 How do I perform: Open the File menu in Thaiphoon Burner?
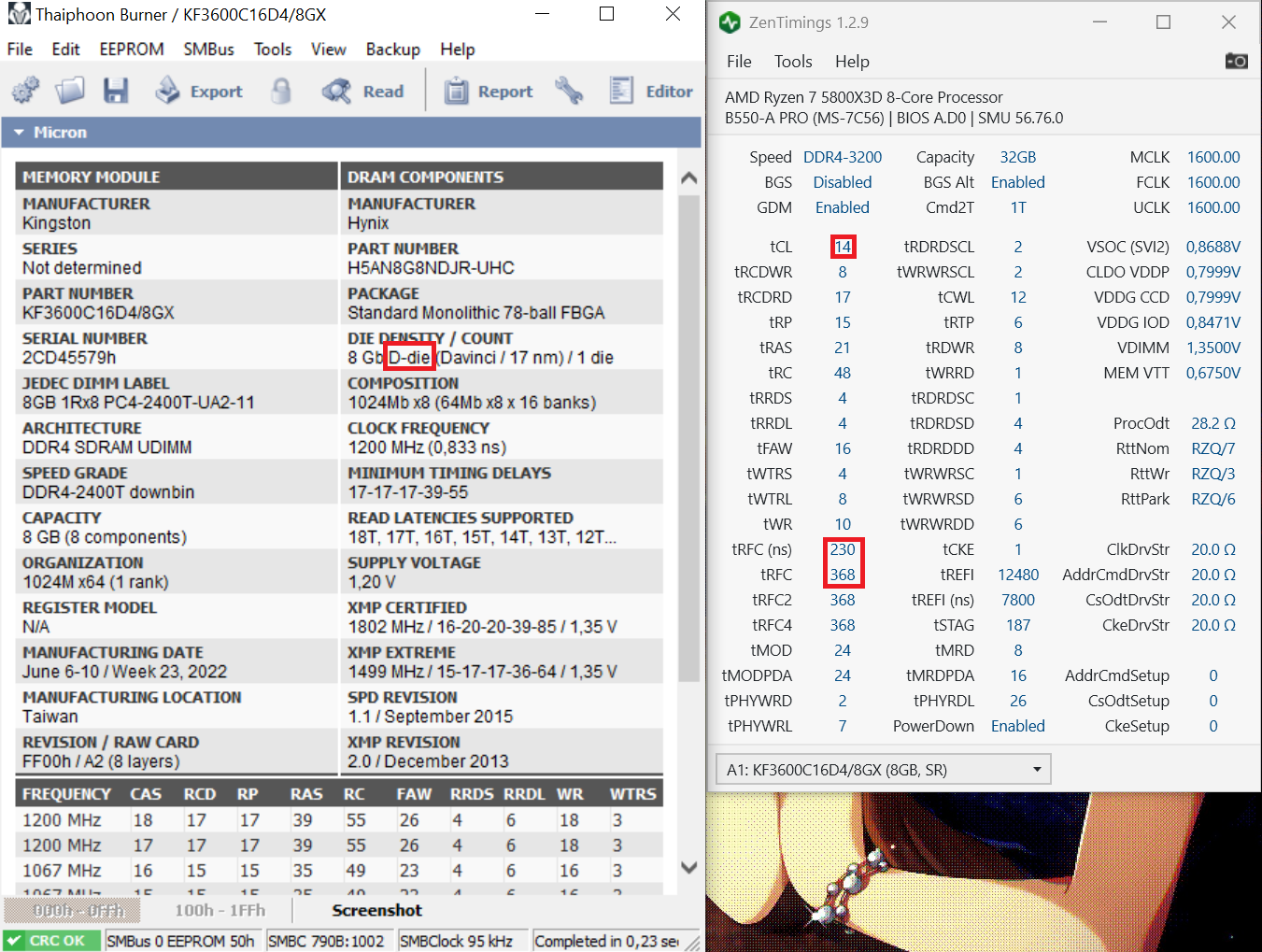coord(20,50)
